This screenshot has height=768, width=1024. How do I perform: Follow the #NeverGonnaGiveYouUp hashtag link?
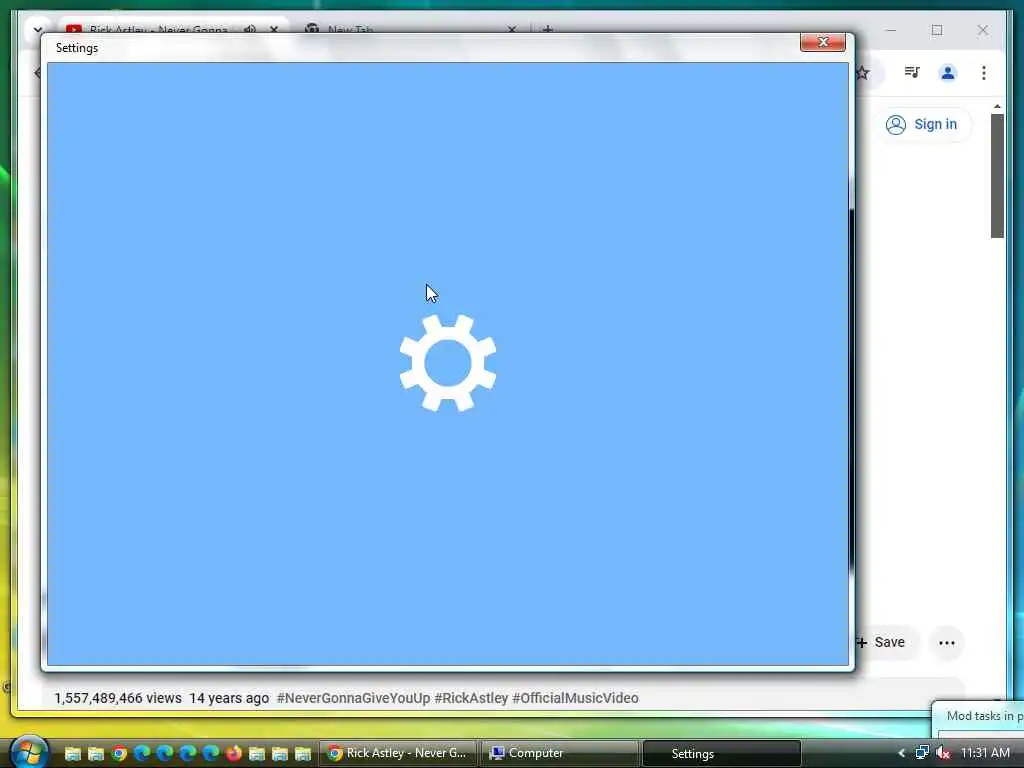[353, 698]
